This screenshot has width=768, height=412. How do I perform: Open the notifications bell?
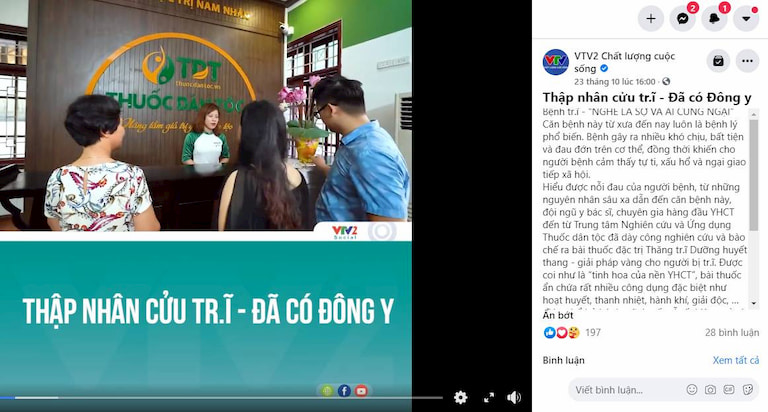coord(714,19)
